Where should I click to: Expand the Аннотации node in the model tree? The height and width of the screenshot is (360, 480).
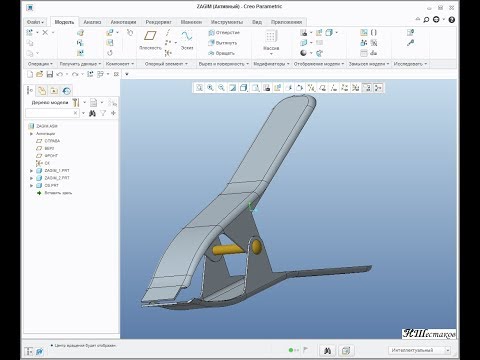pos(32,134)
